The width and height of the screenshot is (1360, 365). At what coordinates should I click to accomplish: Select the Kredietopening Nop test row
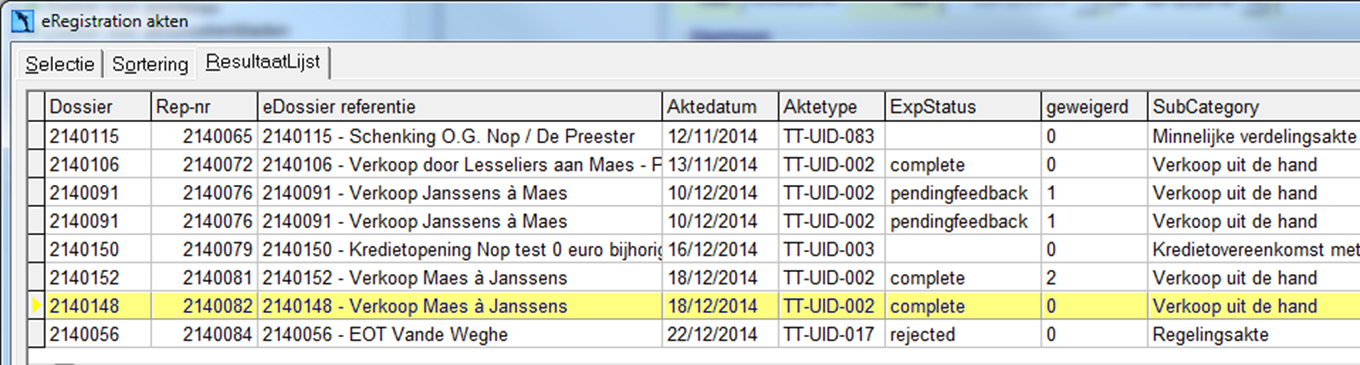(695, 249)
